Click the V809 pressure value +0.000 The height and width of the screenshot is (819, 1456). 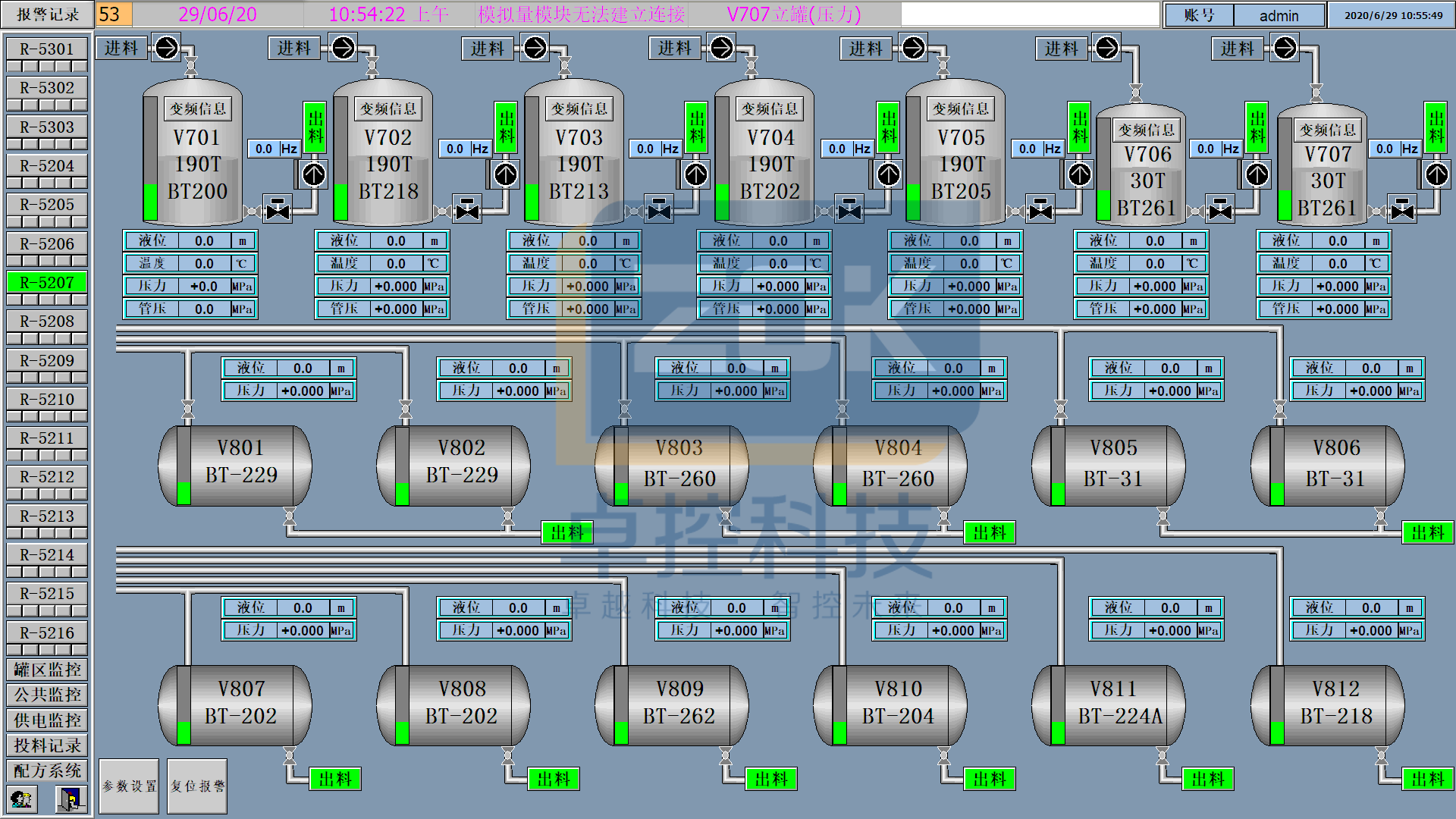(736, 631)
